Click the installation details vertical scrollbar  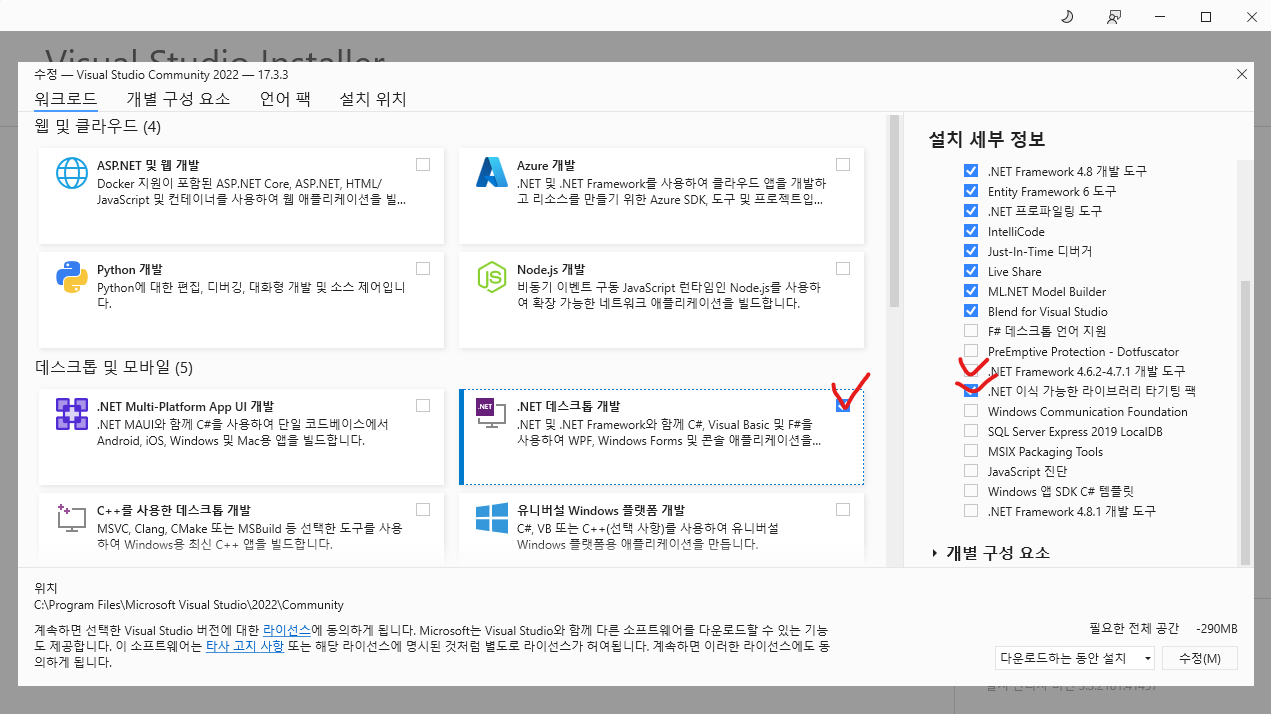coord(1245,422)
